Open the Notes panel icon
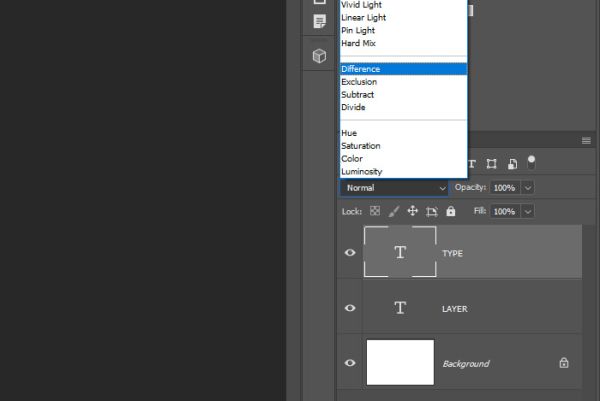 coord(319,21)
